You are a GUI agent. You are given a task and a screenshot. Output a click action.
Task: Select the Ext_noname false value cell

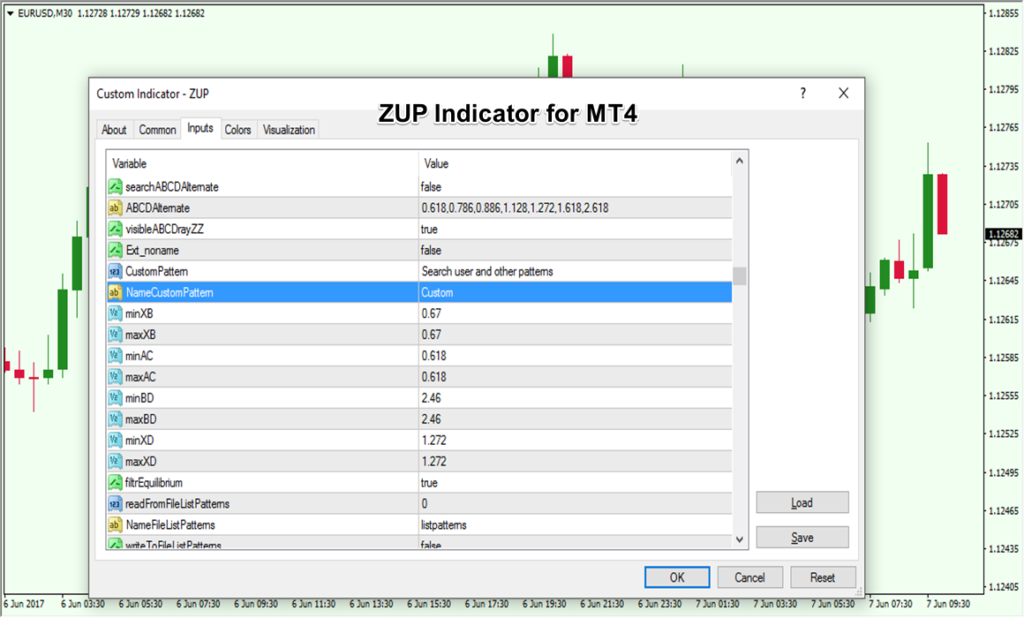574,250
